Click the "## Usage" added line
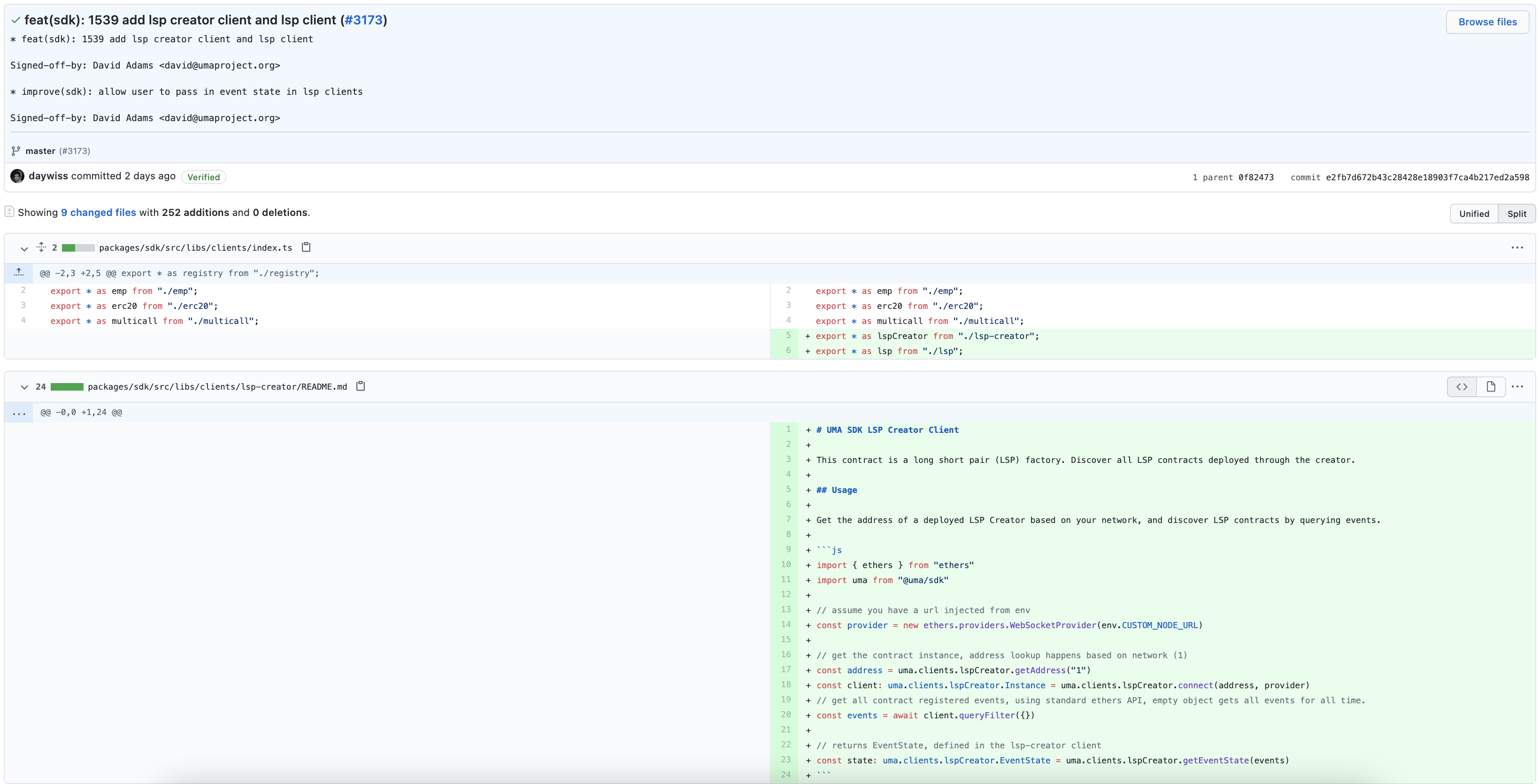Screen dimensions: 1539x784 (837, 490)
